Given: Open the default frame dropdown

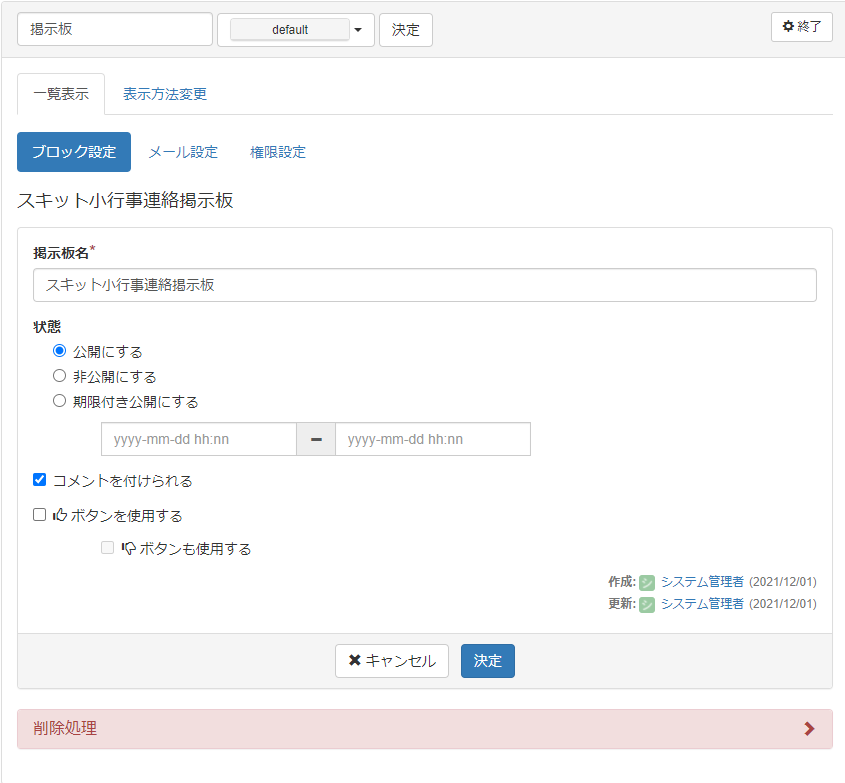Looking at the screenshot, I should 290,30.
